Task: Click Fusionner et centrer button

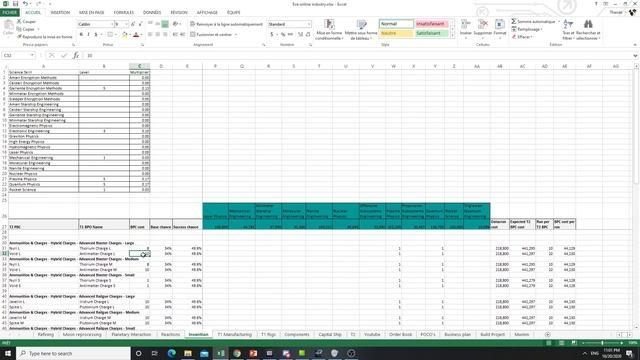Action: point(211,35)
